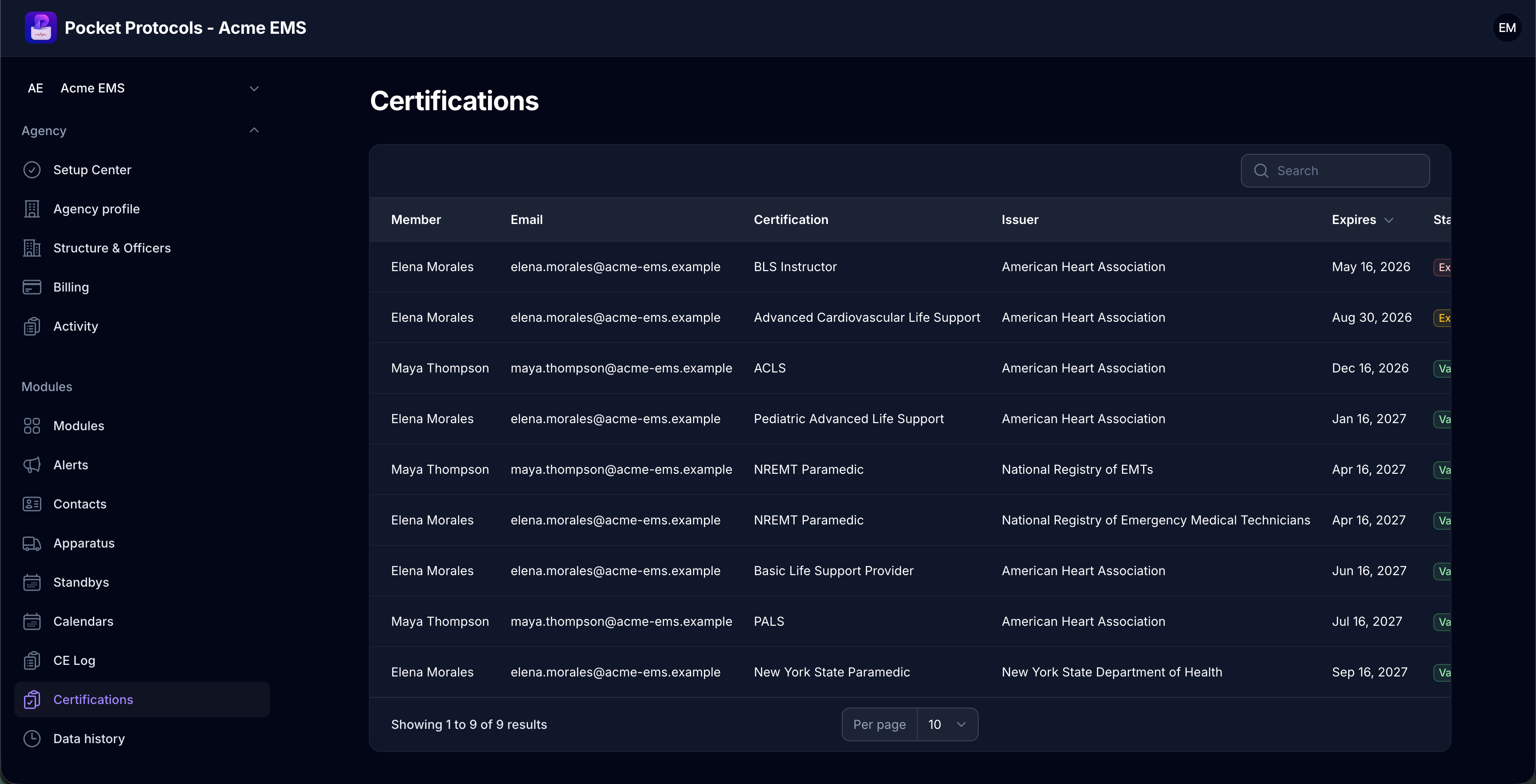Viewport: 1536px width, 784px height.
Task: Toggle the Expires column sort arrow
Action: [x=1389, y=220]
